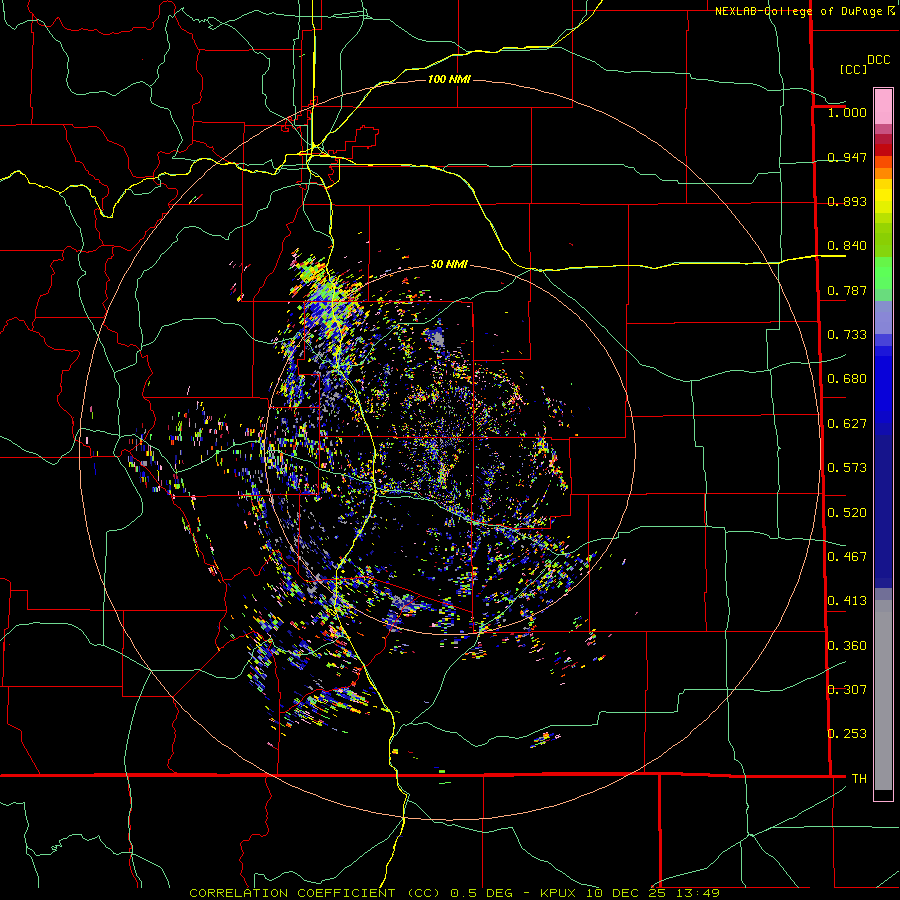
Task: Select the 0.680 value on the color scale
Action: pos(847,379)
